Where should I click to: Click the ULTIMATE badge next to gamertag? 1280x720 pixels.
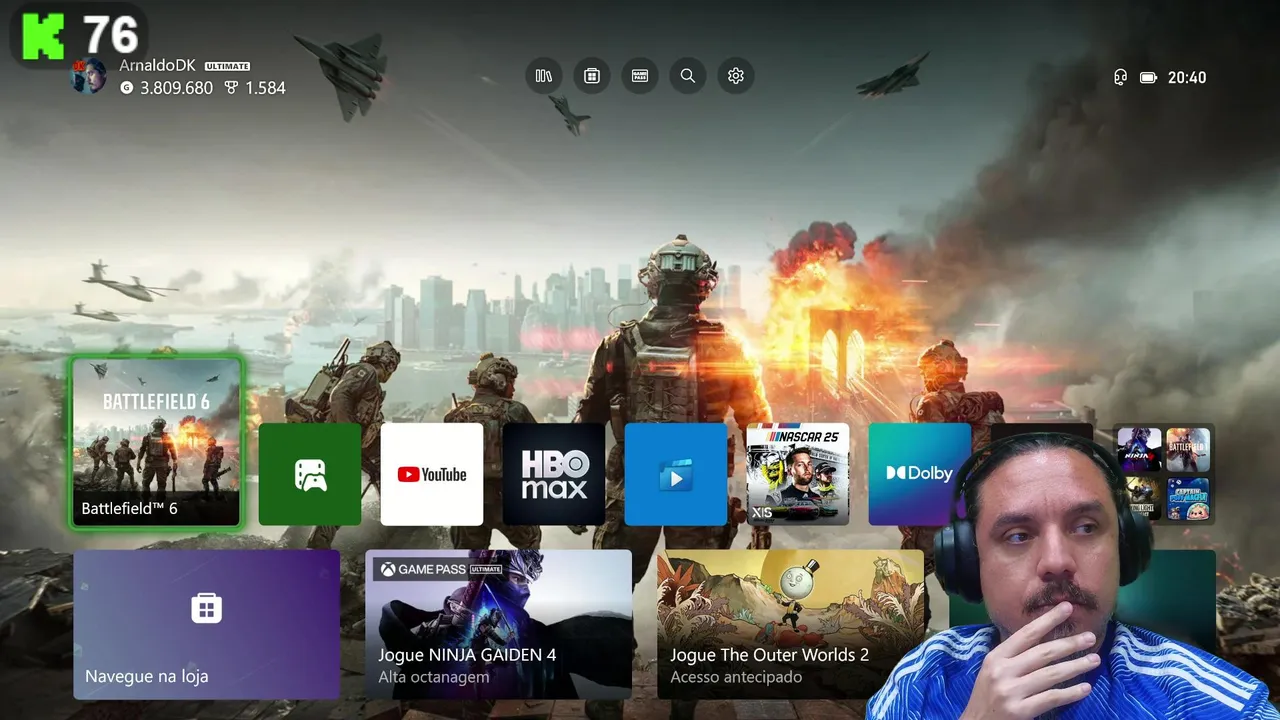click(x=227, y=66)
